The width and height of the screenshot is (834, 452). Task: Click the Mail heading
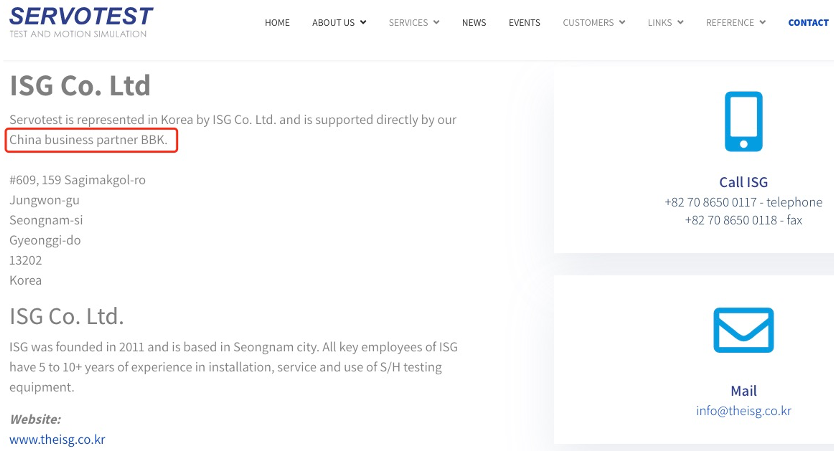744,391
